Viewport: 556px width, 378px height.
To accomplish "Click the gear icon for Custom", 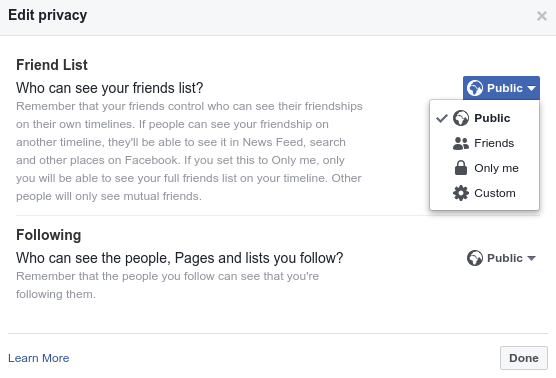I will (461, 193).
